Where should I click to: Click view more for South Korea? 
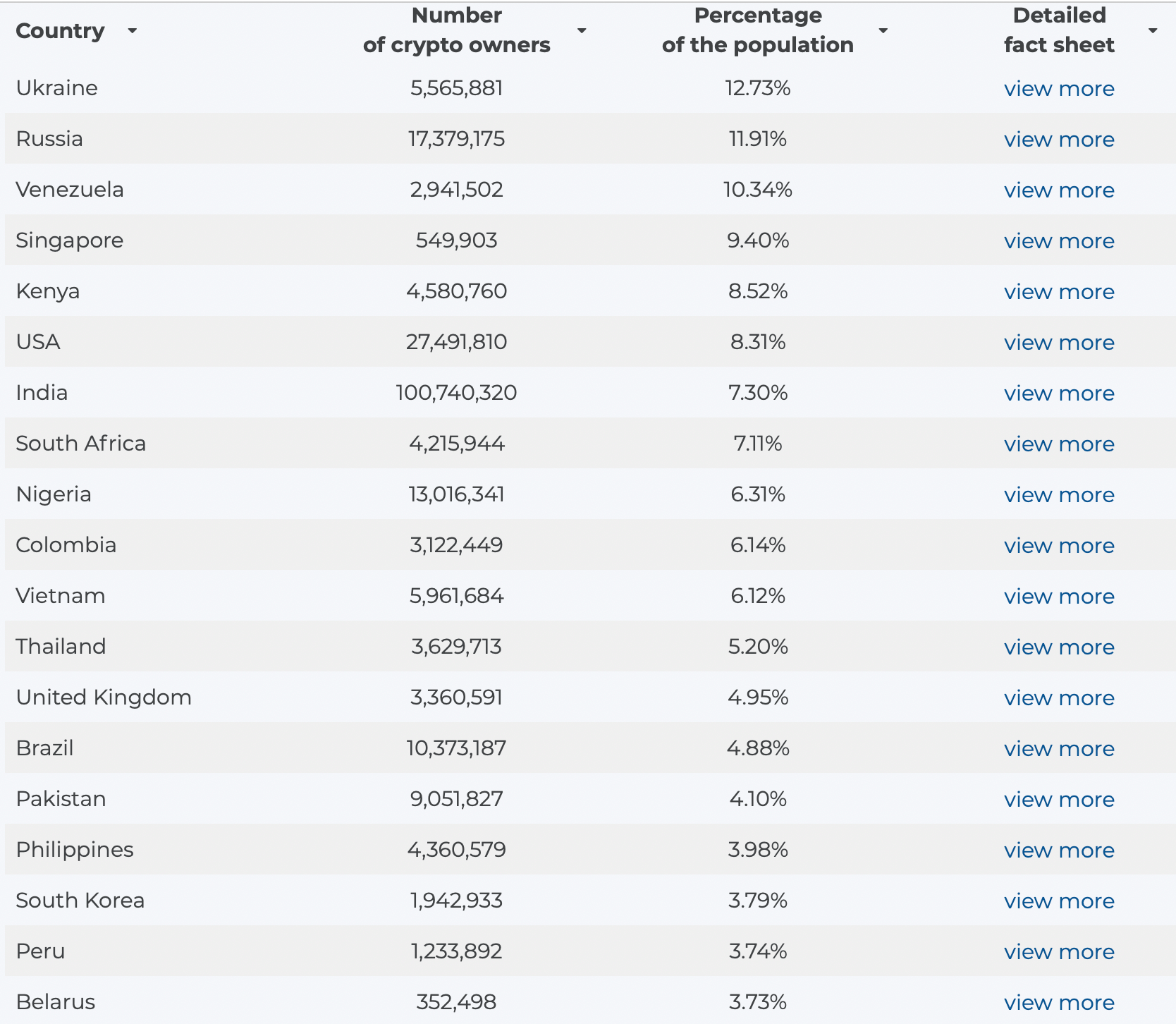[1059, 901]
